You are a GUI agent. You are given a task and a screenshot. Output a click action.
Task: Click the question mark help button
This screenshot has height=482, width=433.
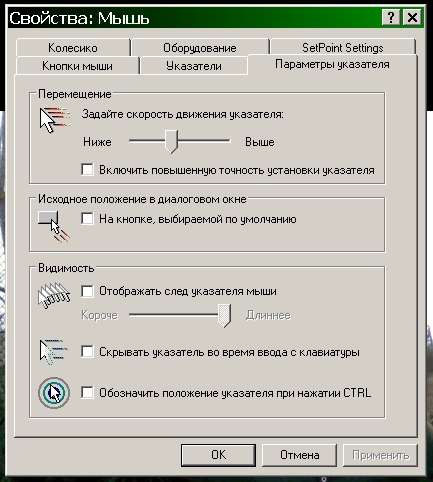391,17
